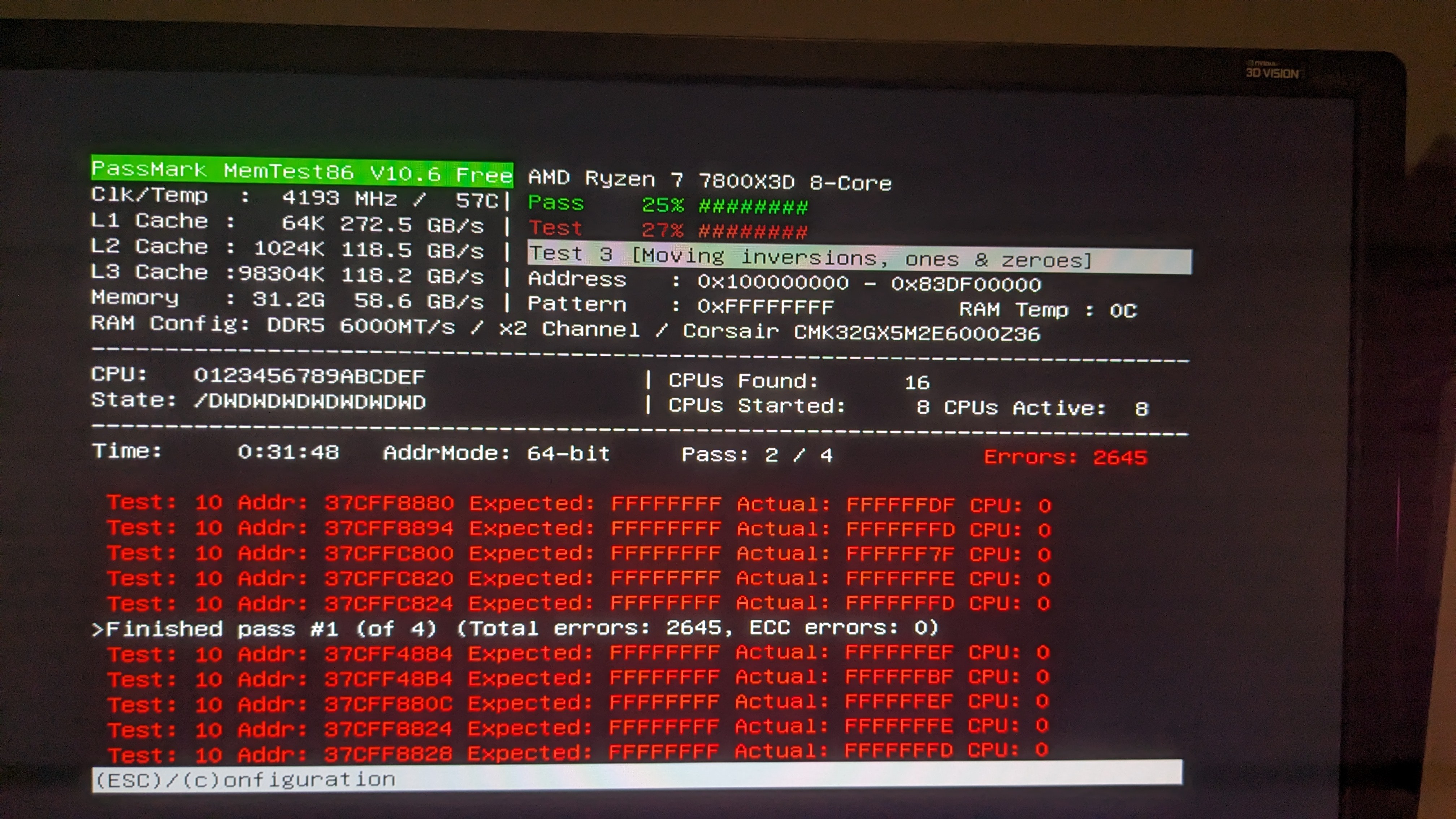
Task: Click the PassMark MemTest86 V10.6 Free title
Action: (x=302, y=171)
